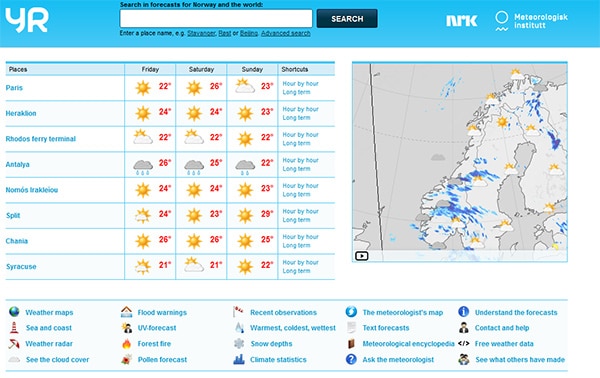Open Advanced search link
The height and width of the screenshot is (378, 600).
285,33
